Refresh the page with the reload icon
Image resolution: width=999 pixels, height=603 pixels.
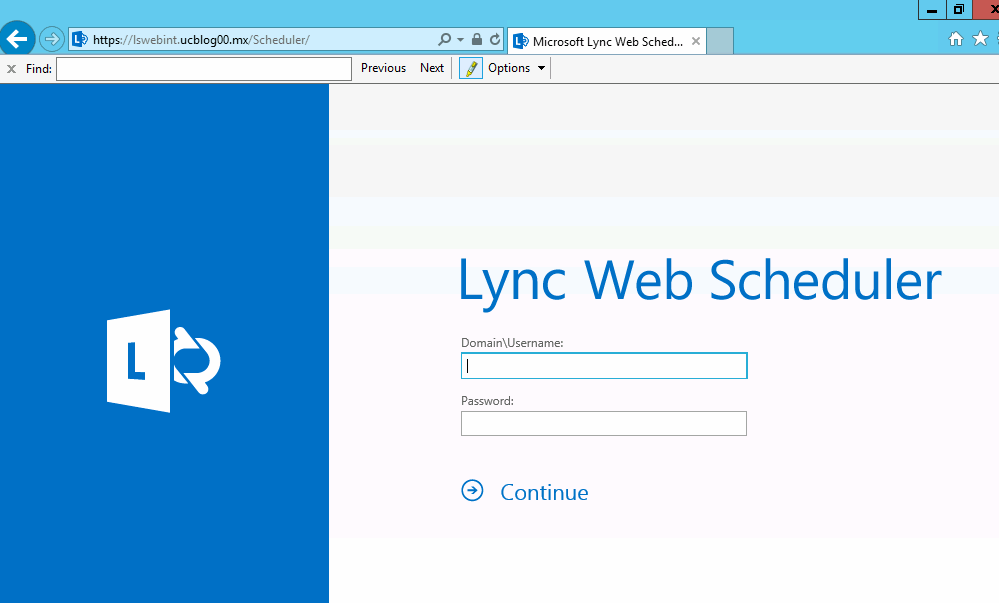point(495,40)
